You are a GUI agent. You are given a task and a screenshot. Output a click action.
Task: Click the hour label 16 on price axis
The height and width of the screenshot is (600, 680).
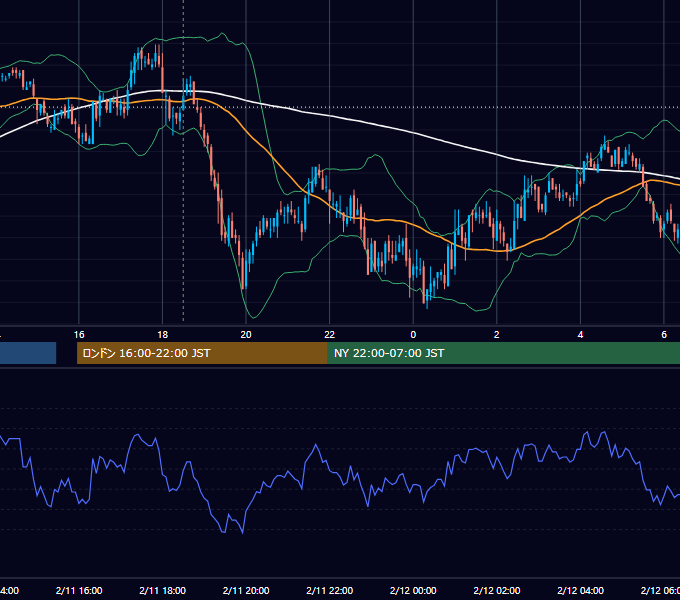click(79, 335)
